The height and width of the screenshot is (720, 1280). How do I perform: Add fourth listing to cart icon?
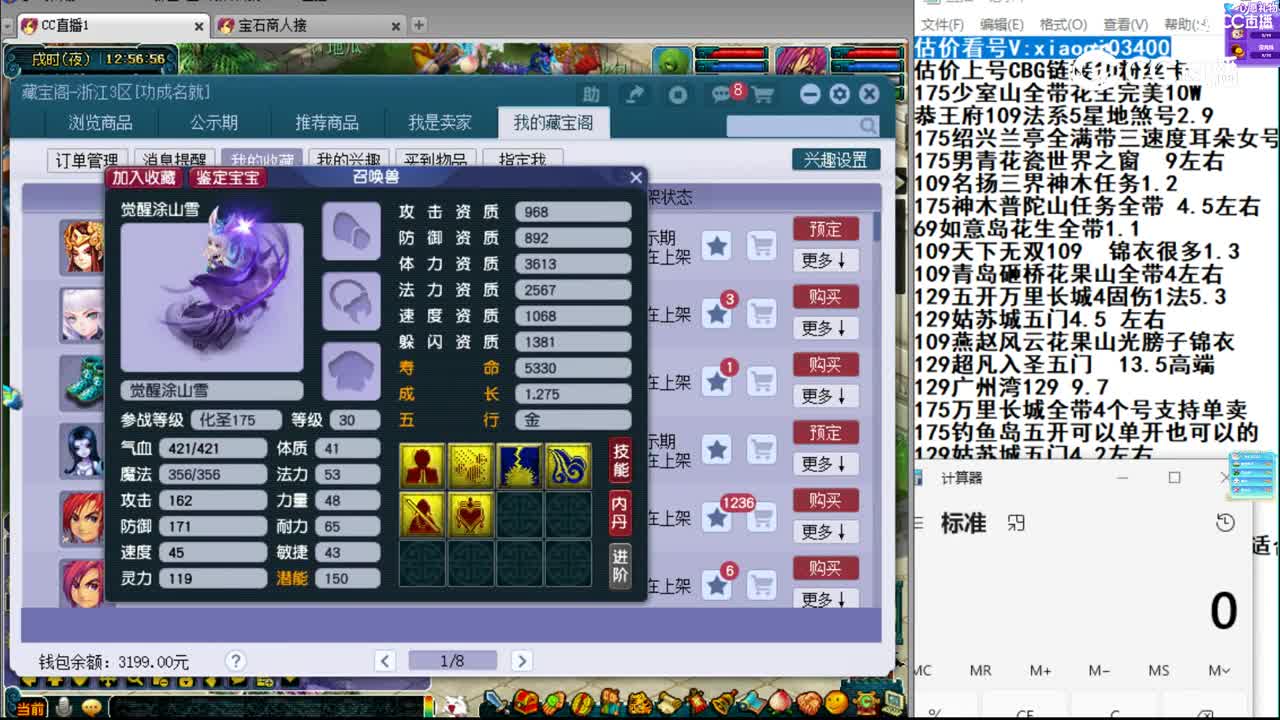(x=762, y=449)
